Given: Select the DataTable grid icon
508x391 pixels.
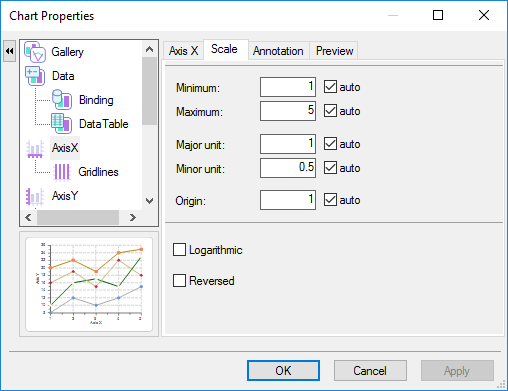Looking at the screenshot, I should click(61, 124).
